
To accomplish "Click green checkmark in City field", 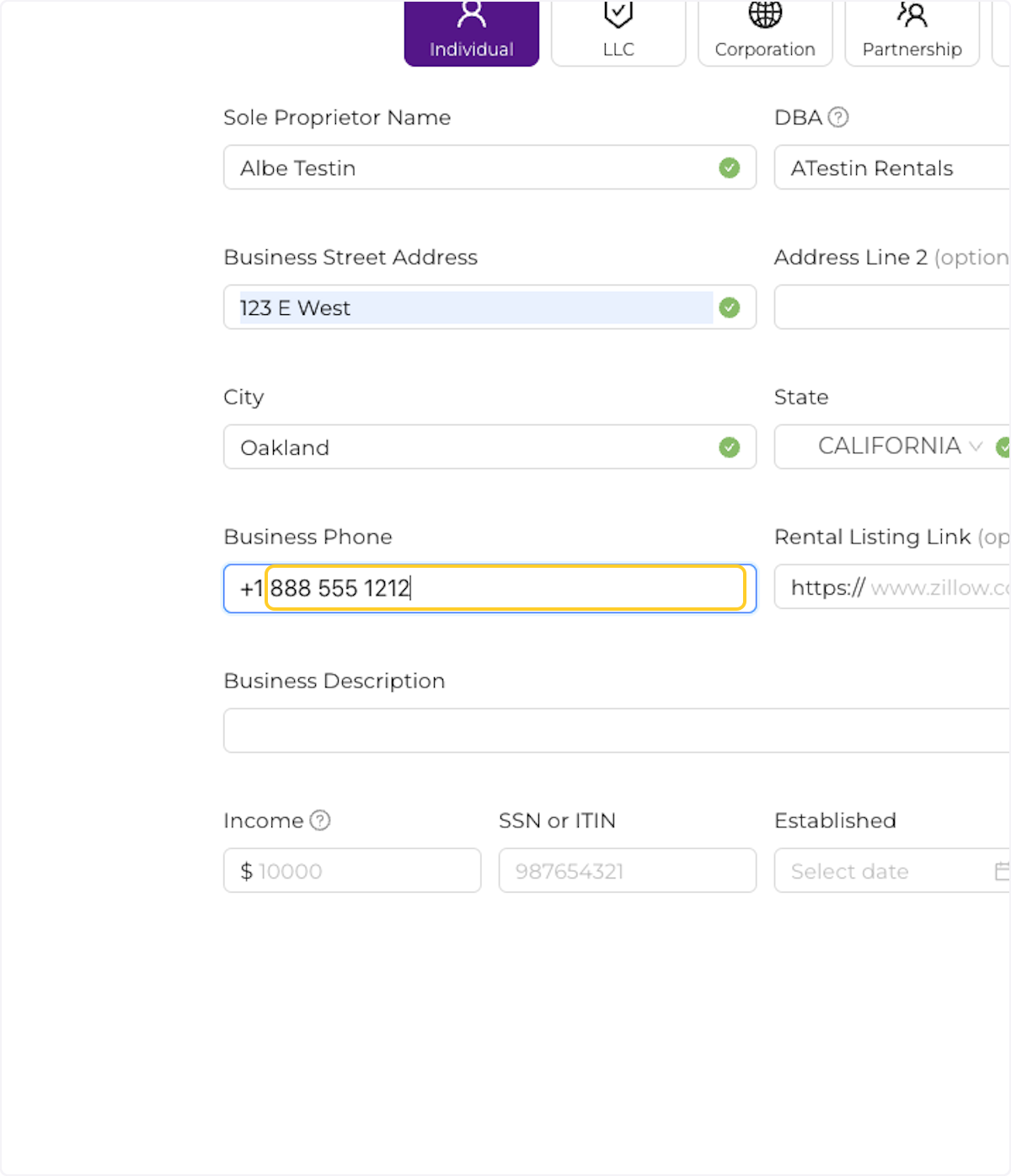I will (x=730, y=447).
